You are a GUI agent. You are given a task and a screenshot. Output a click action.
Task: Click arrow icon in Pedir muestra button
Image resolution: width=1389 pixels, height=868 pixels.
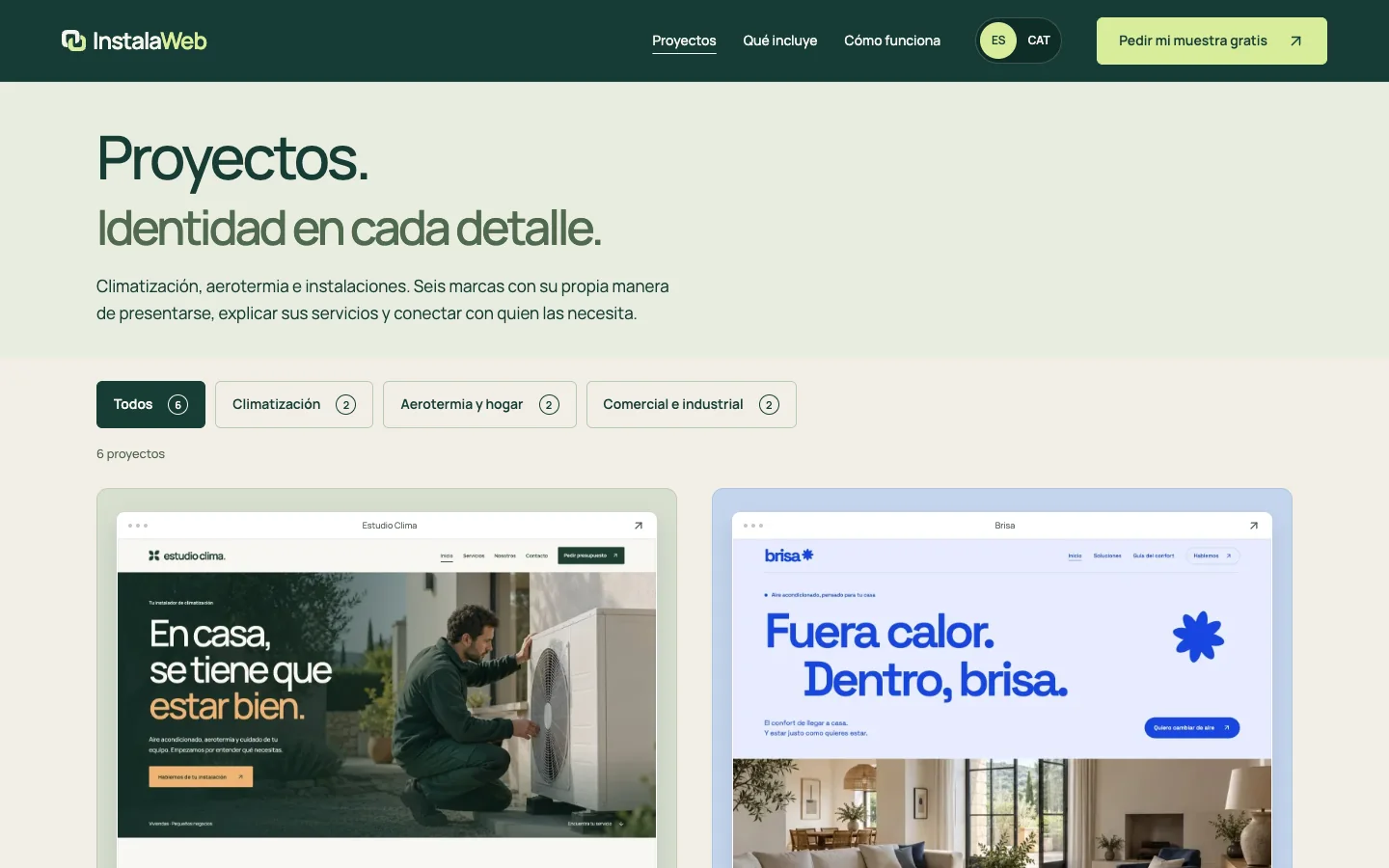coord(1295,41)
